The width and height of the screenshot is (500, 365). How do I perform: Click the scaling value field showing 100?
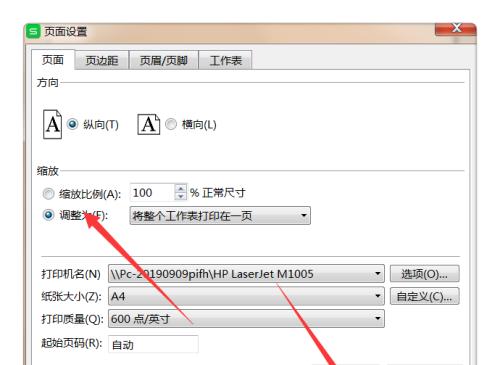click(x=152, y=193)
